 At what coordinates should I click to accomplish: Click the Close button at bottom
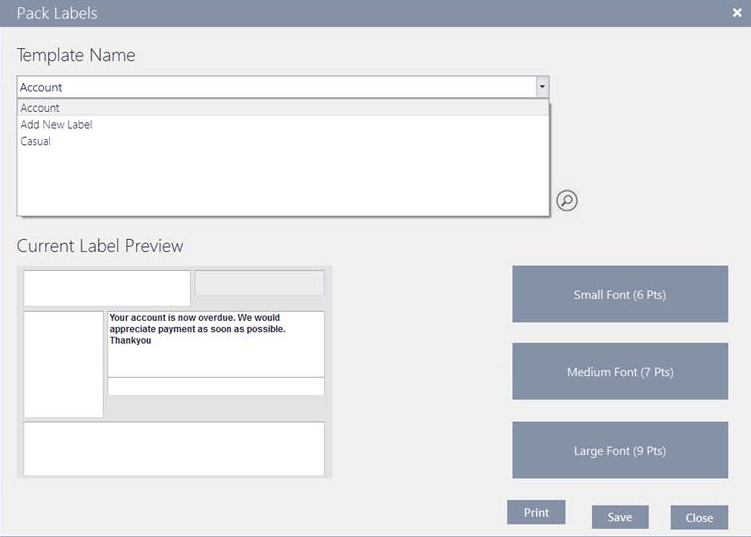(699, 517)
